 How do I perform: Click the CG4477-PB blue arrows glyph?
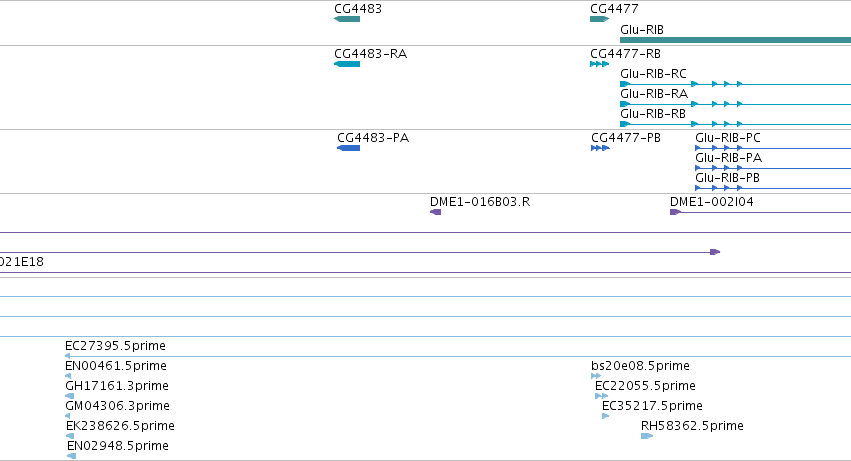[x=600, y=148]
